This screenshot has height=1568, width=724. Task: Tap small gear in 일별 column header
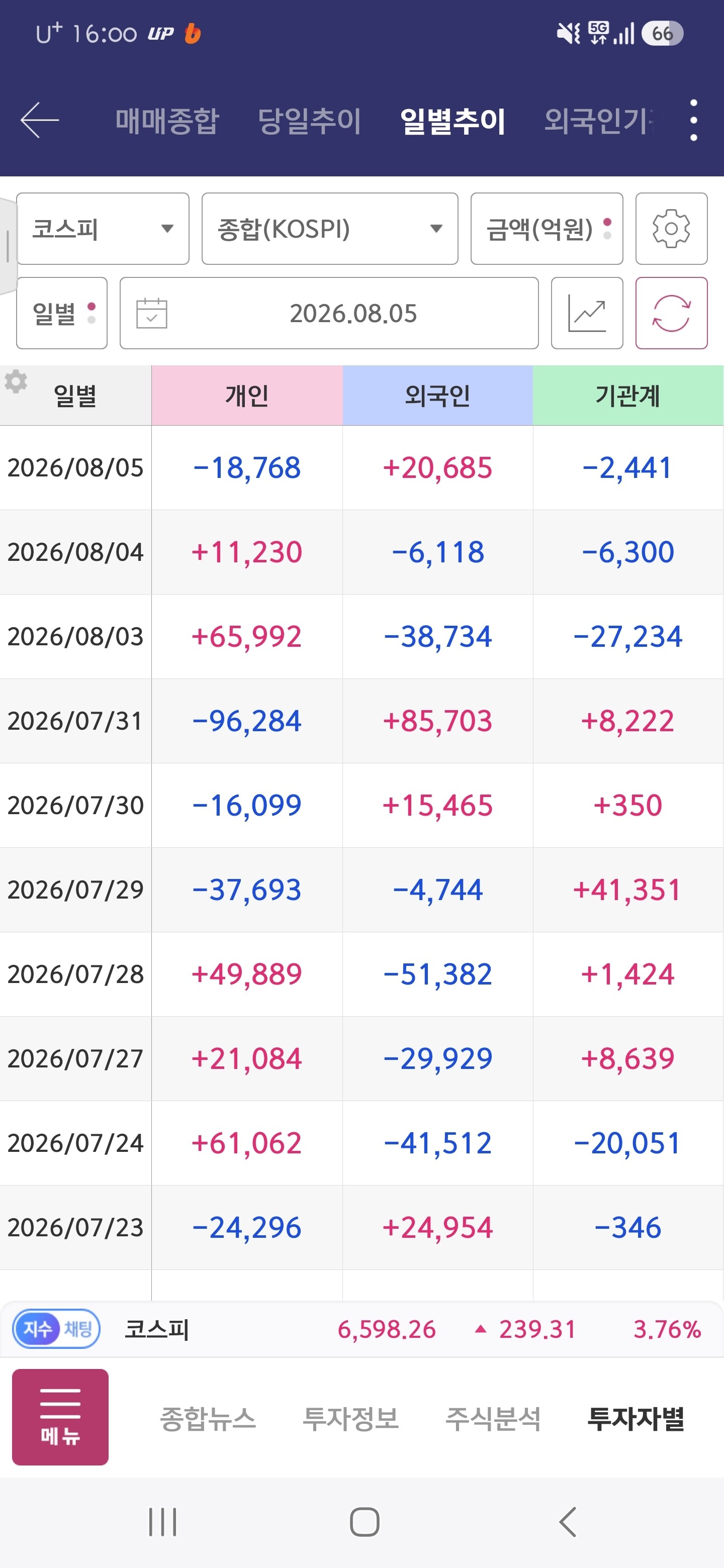point(16,381)
